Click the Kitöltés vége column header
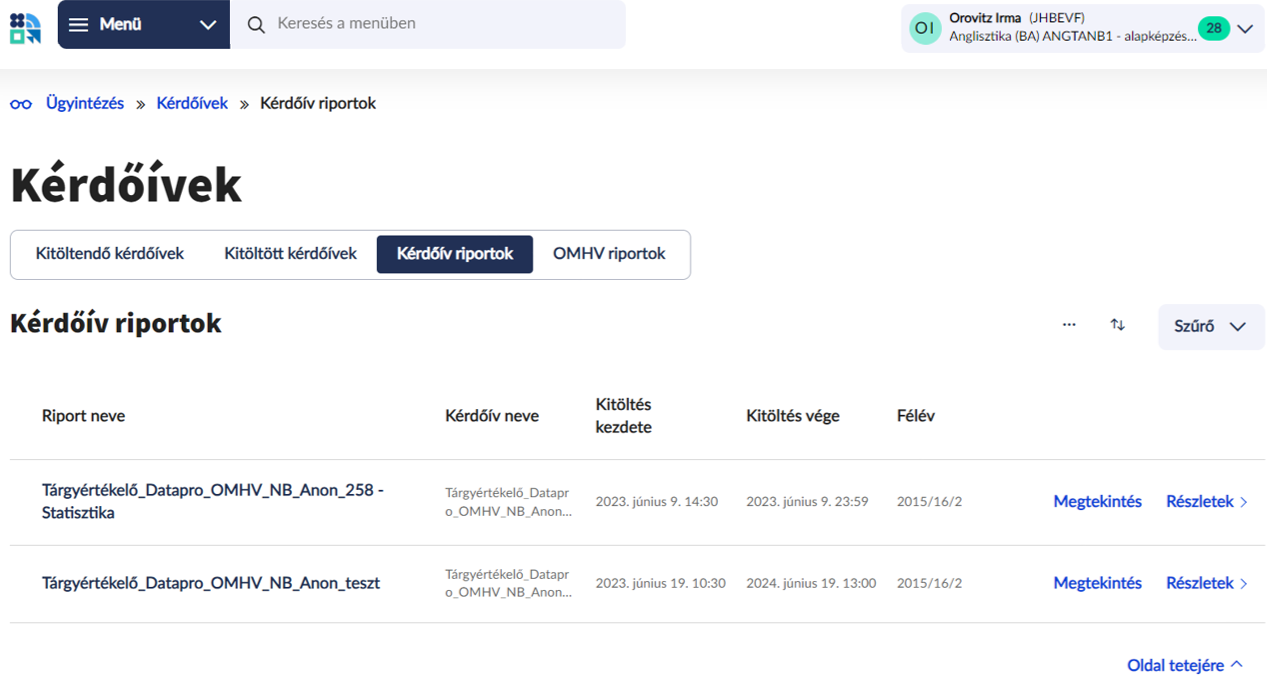Screen dimensions: 1267x688 [x=793, y=416]
